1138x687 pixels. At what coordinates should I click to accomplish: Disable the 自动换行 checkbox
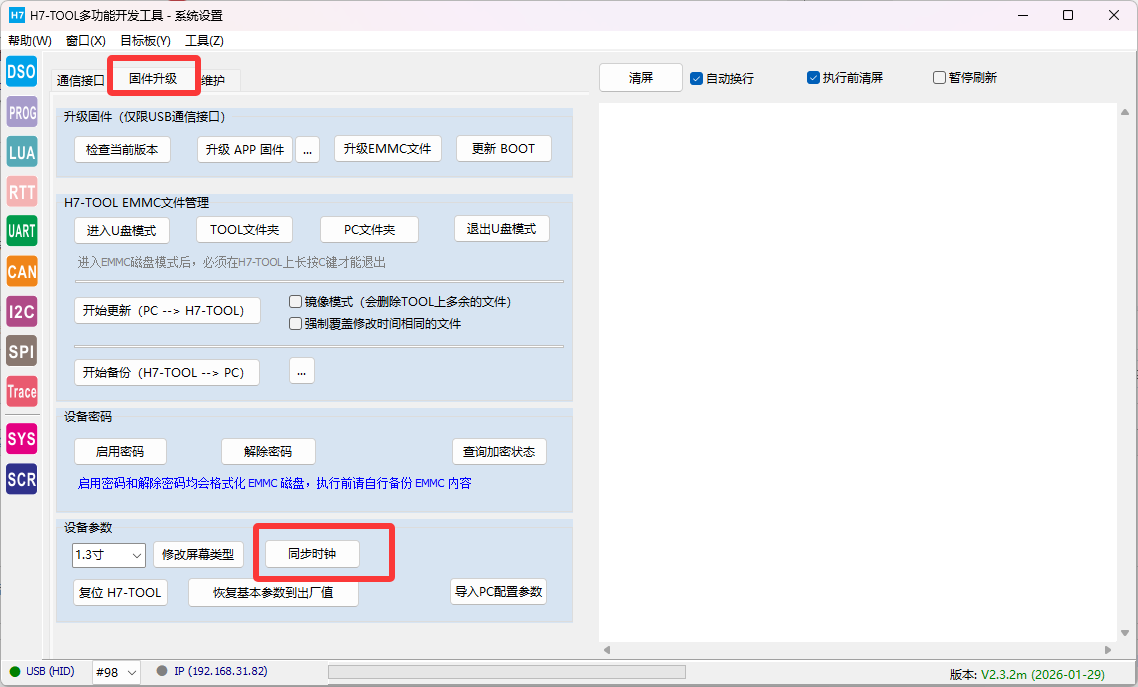697,78
